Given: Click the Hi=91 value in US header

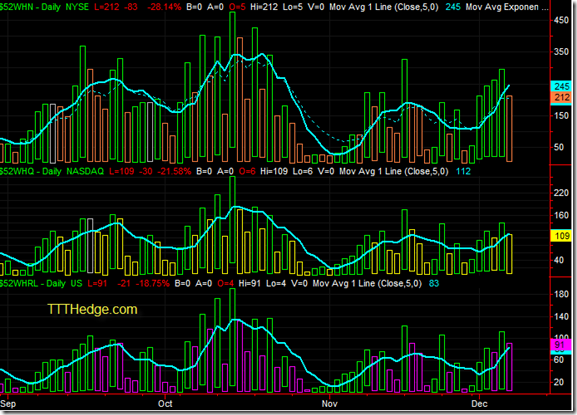Looking at the screenshot, I should tap(250, 283).
